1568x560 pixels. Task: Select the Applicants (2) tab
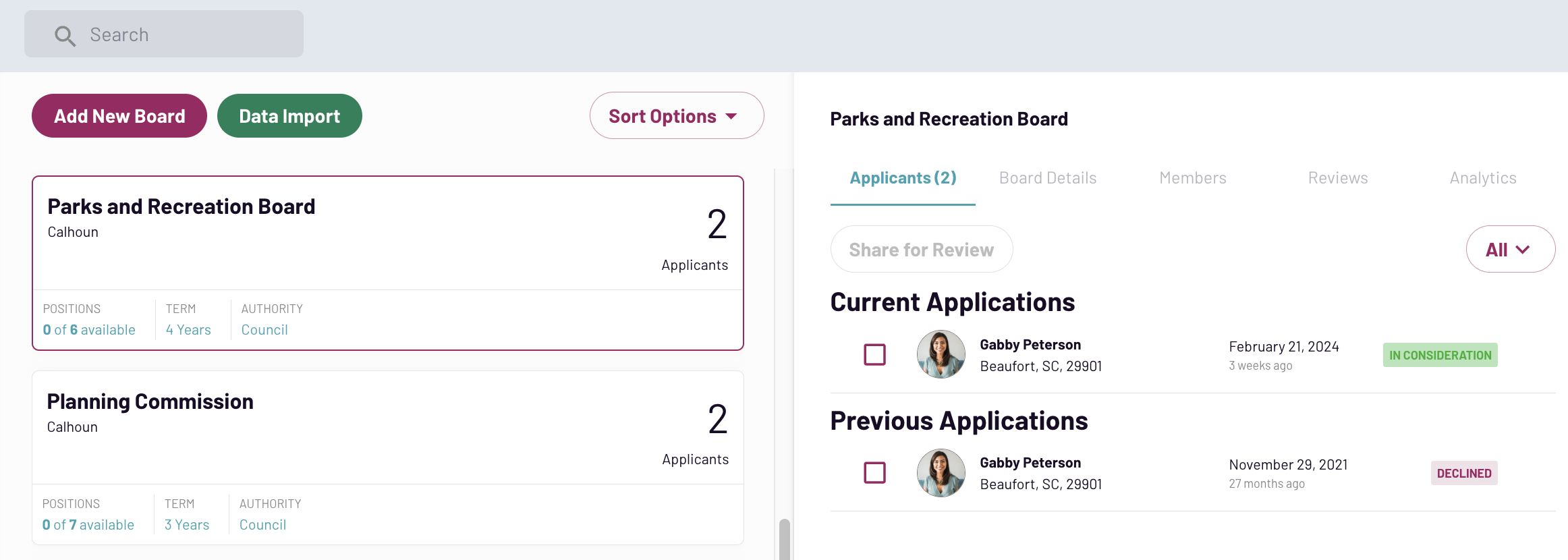pyautogui.click(x=902, y=178)
